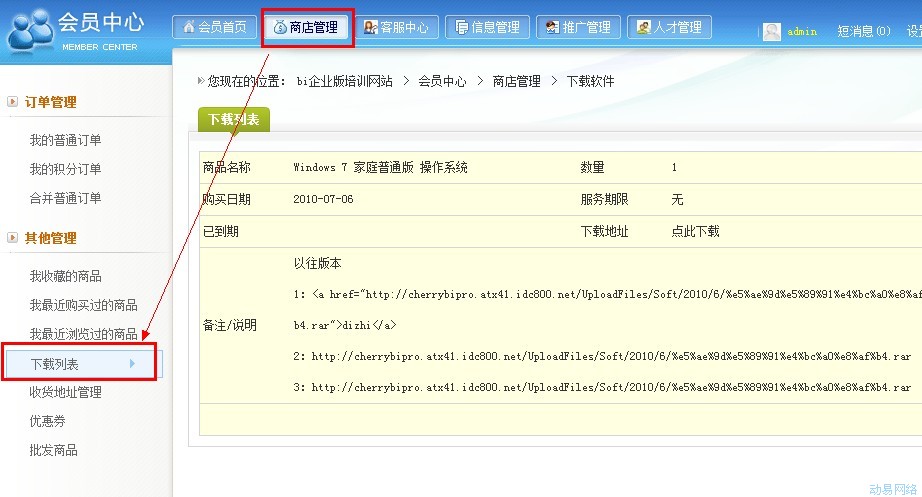Collapse the 订单管理 sidebar section
The width and height of the screenshot is (922, 497).
click(12, 102)
